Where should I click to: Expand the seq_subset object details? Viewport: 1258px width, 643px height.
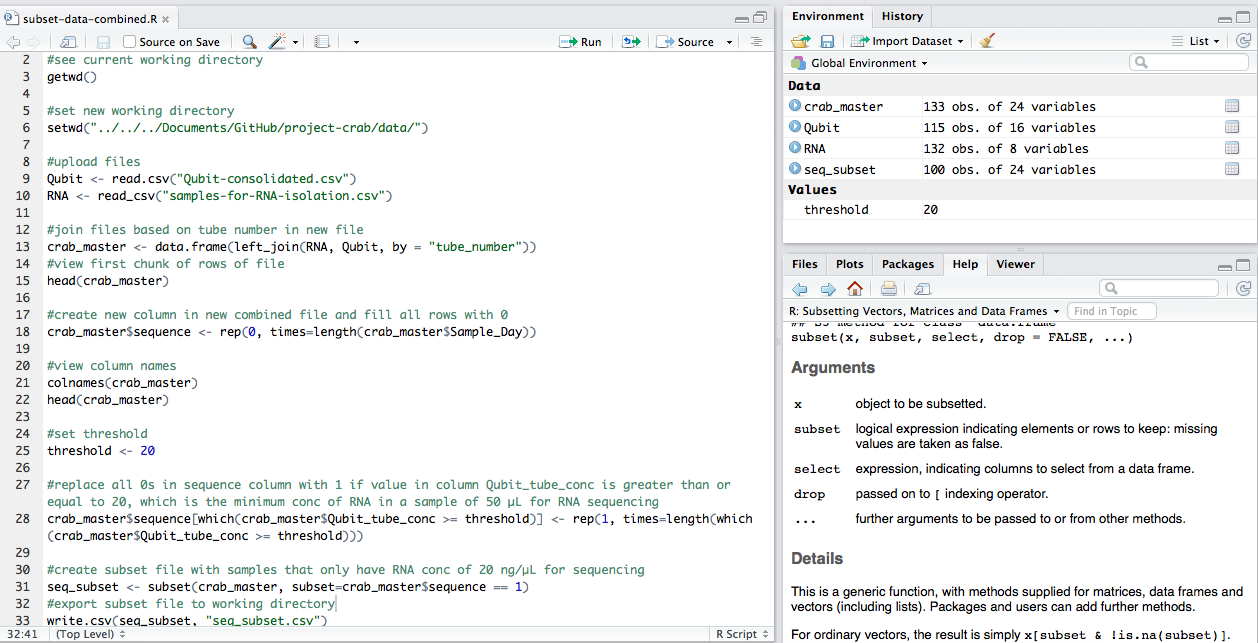point(795,169)
